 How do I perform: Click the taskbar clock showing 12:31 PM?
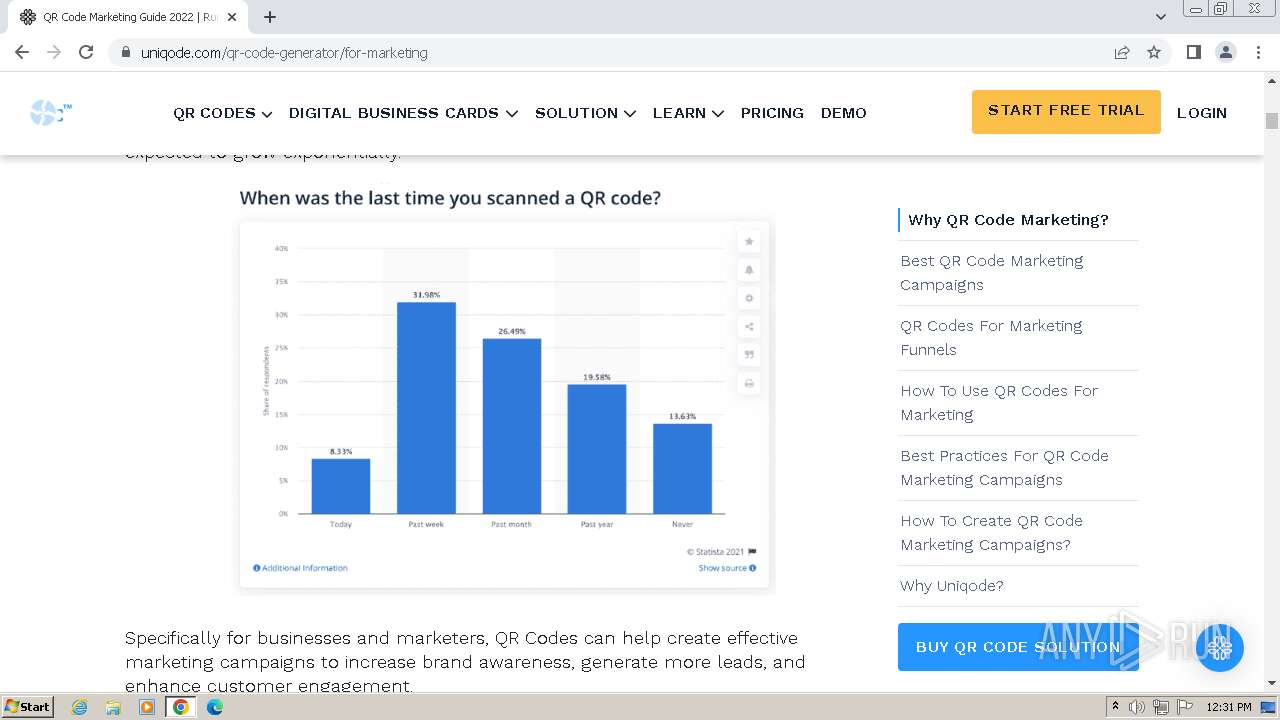(1229, 707)
